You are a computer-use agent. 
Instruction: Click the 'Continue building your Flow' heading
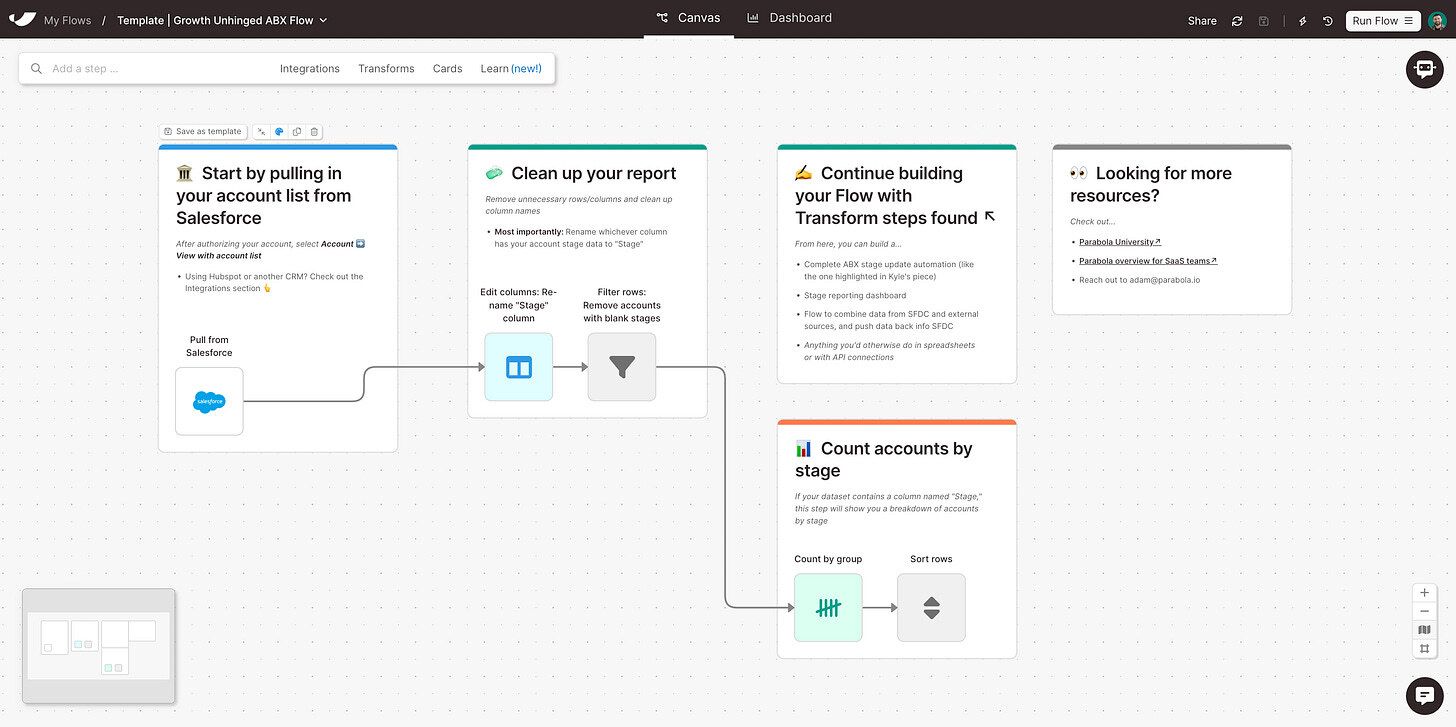pyautogui.click(x=886, y=195)
